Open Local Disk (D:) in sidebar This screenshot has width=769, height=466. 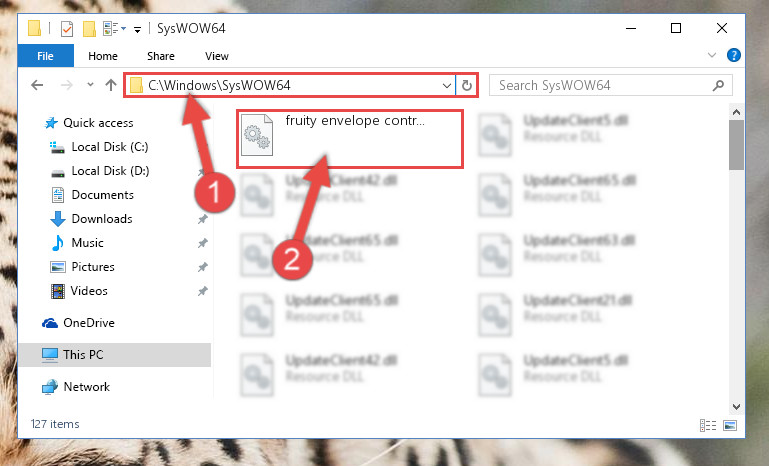click(x=110, y=171)
